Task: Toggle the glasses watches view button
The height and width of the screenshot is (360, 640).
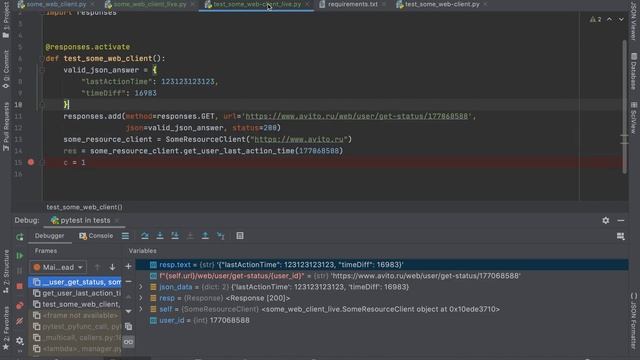Action: (128, 342)
